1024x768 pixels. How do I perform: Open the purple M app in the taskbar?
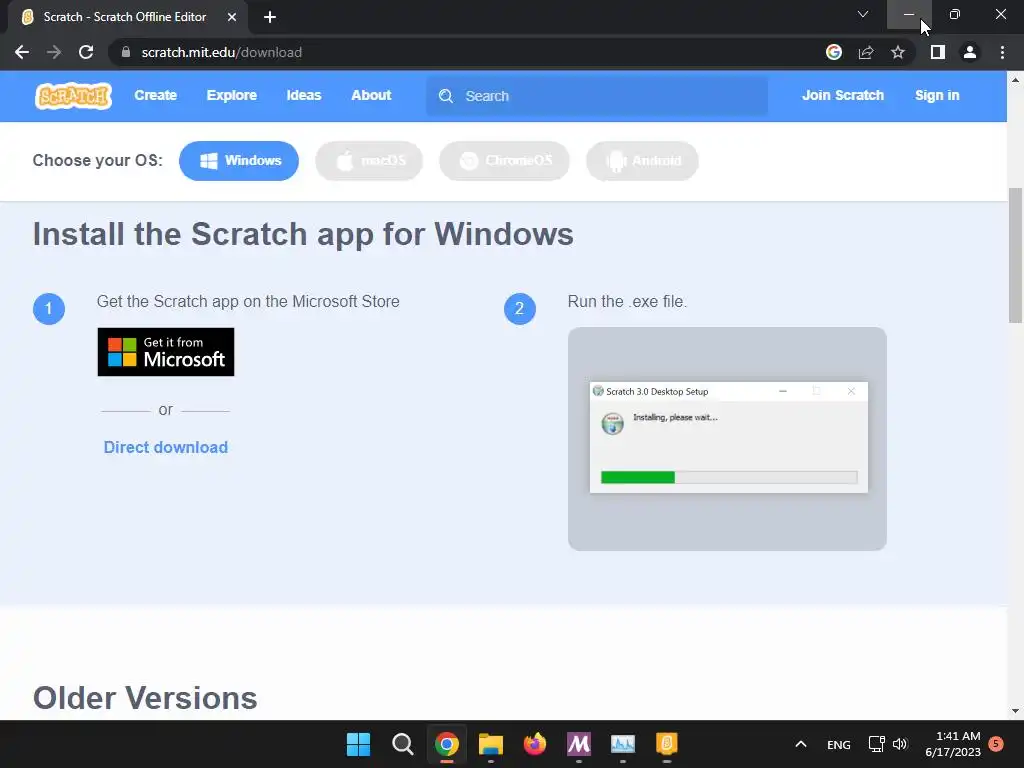click(x=579, y=744)
